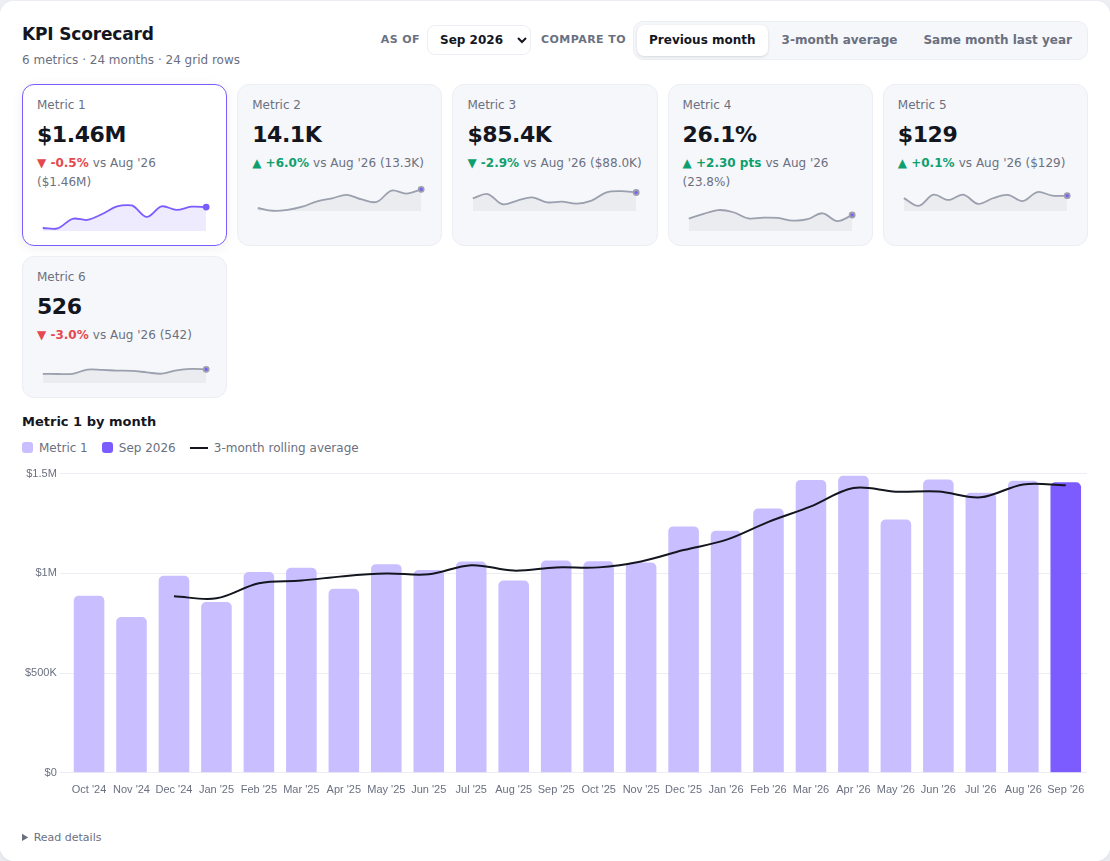
Task: Click the Aug '25 bar in the chart
Action: pyautogui.click(x=513, y=676)
